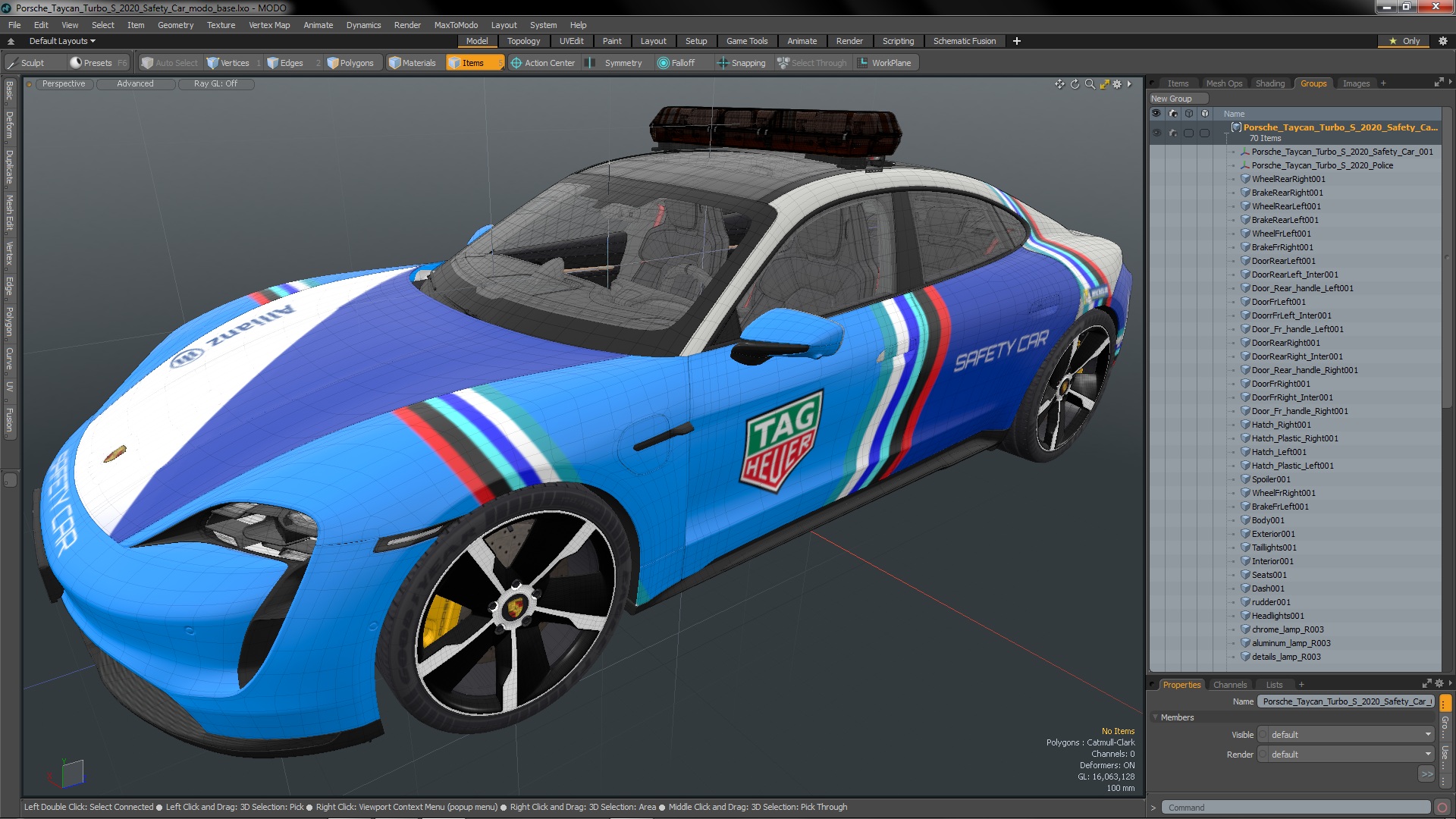Toggle the Auto Select option
The height and width of the screenshot is (819, 1456).
[x=170, y=63]
